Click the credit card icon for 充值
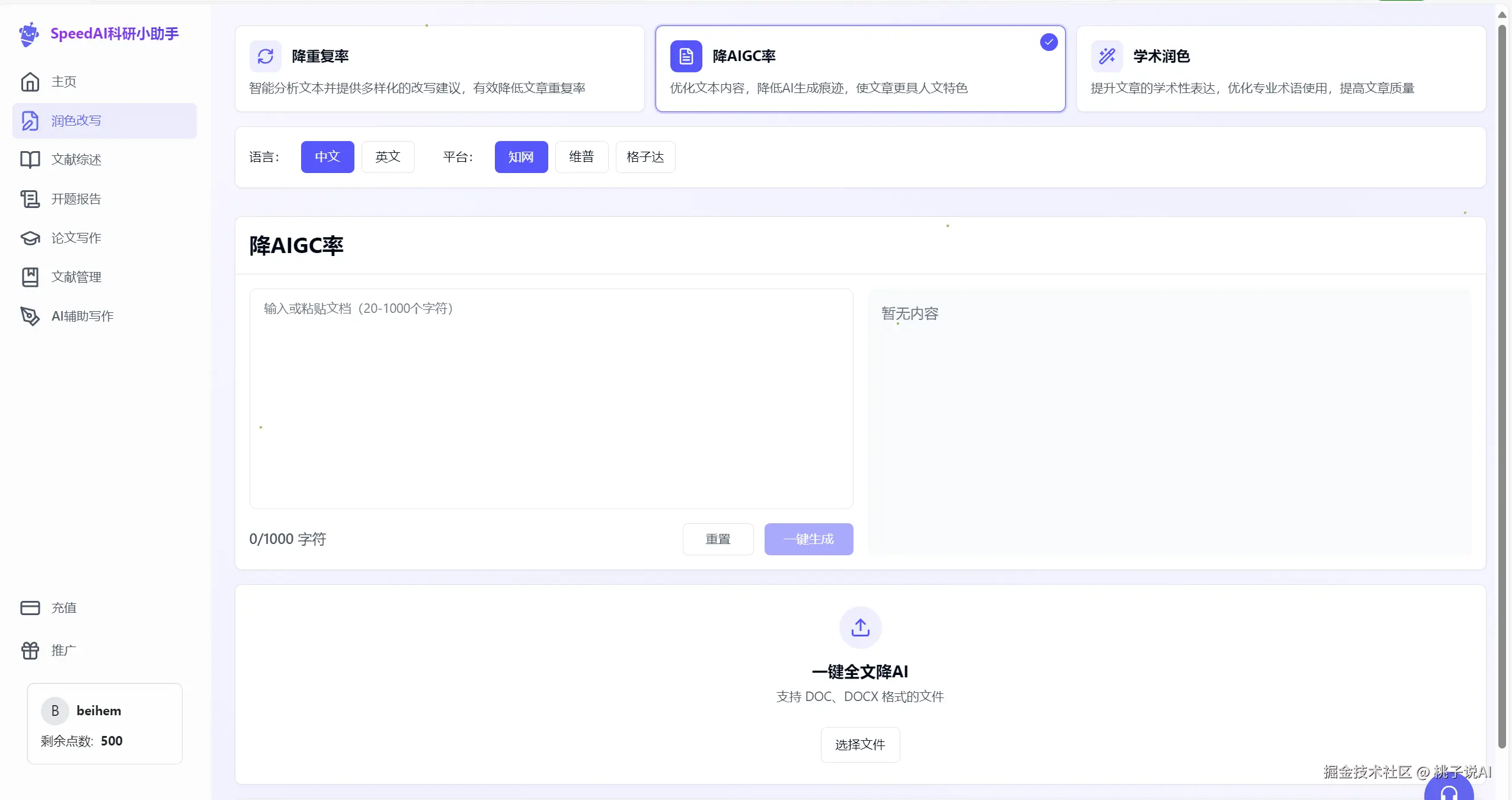This screenshot has width=1512, height=800. [x=30, y=608]
